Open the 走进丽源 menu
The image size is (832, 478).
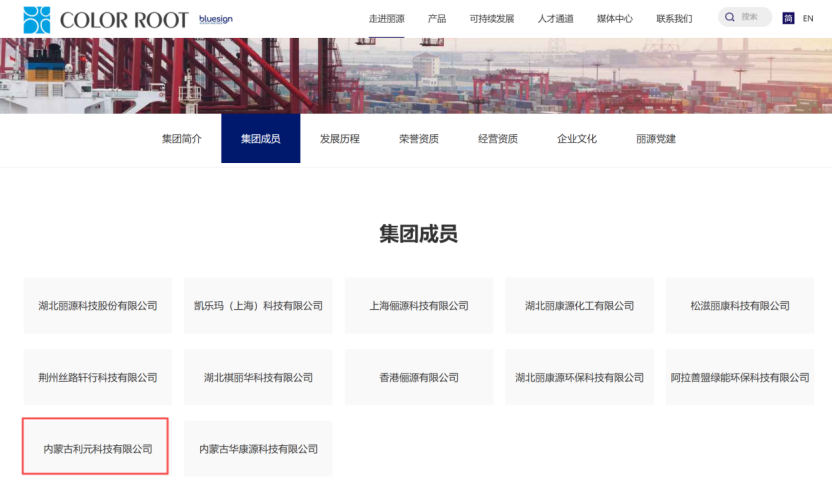386,18
